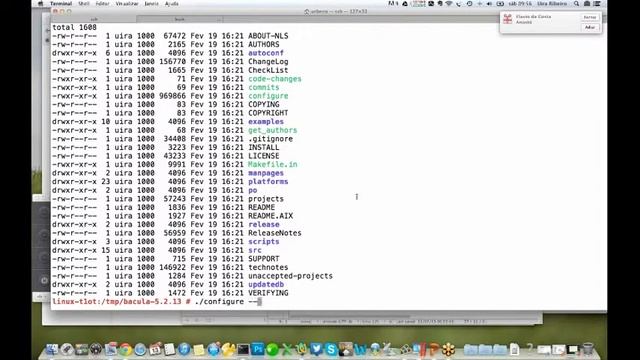Click the linux-tlot shell prompt

121,302
